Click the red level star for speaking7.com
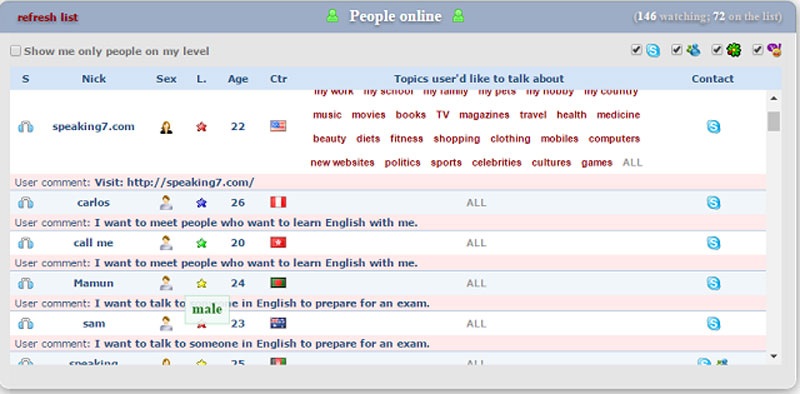The height and width of the screenshot is (394, 800). [202, 127]
